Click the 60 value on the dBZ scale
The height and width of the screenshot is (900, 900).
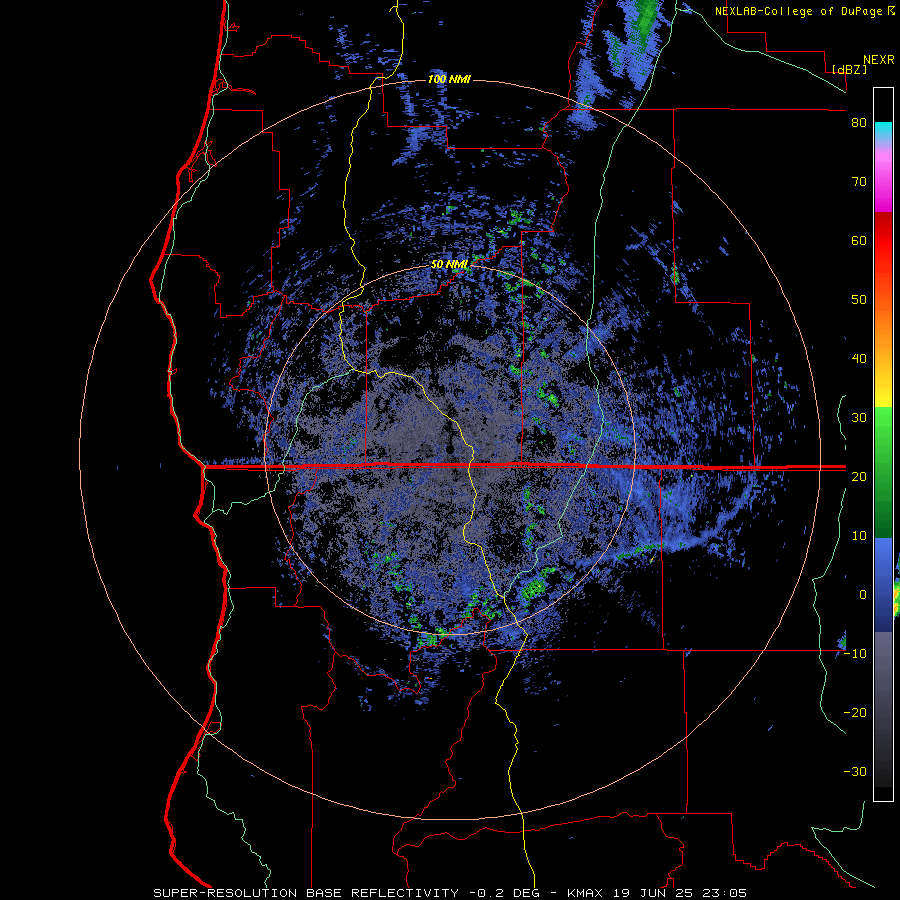859,240
